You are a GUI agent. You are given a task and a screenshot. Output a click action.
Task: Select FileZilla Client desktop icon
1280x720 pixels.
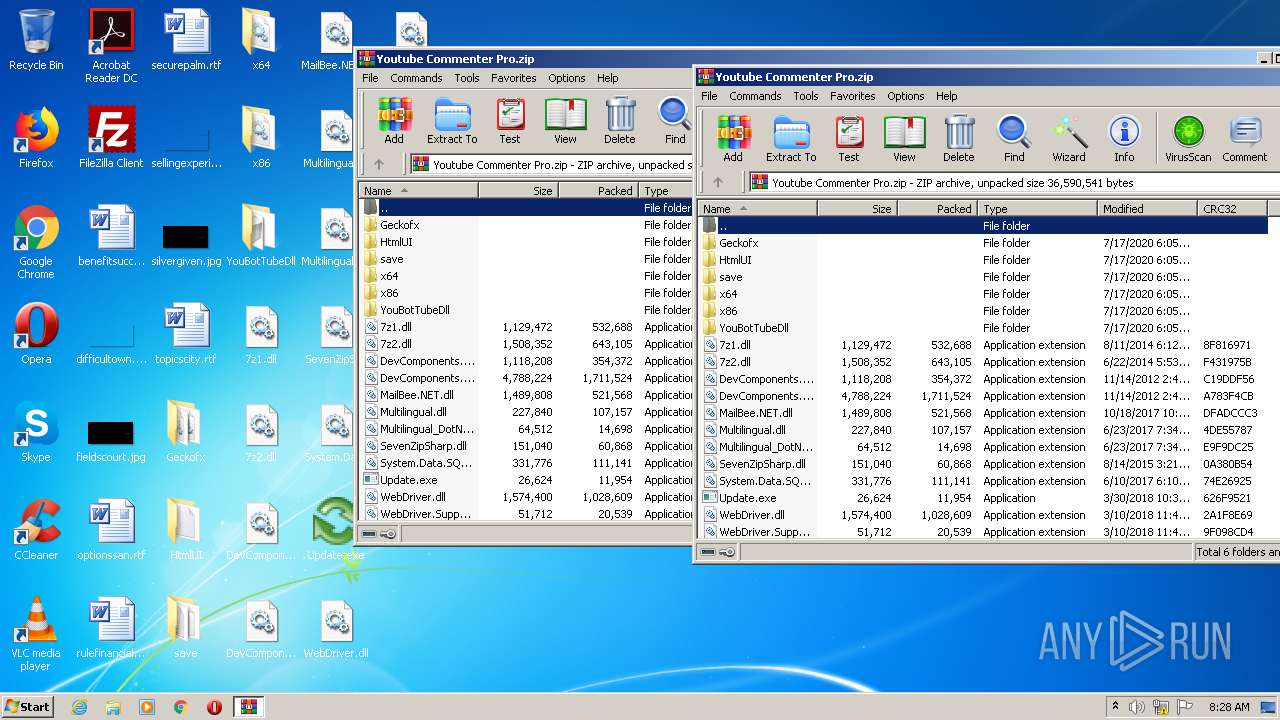tap(111, 138)
